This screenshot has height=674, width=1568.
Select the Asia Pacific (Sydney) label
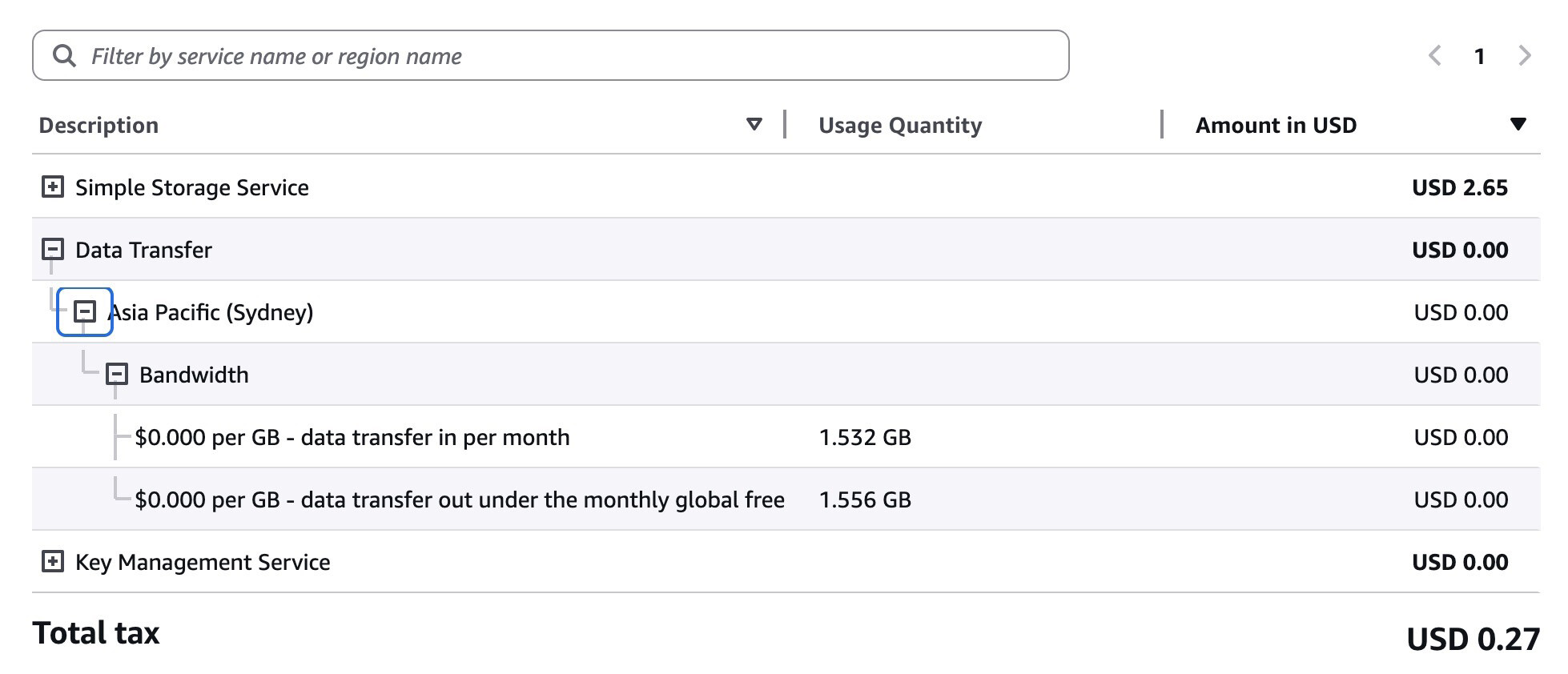click(211, 312)
